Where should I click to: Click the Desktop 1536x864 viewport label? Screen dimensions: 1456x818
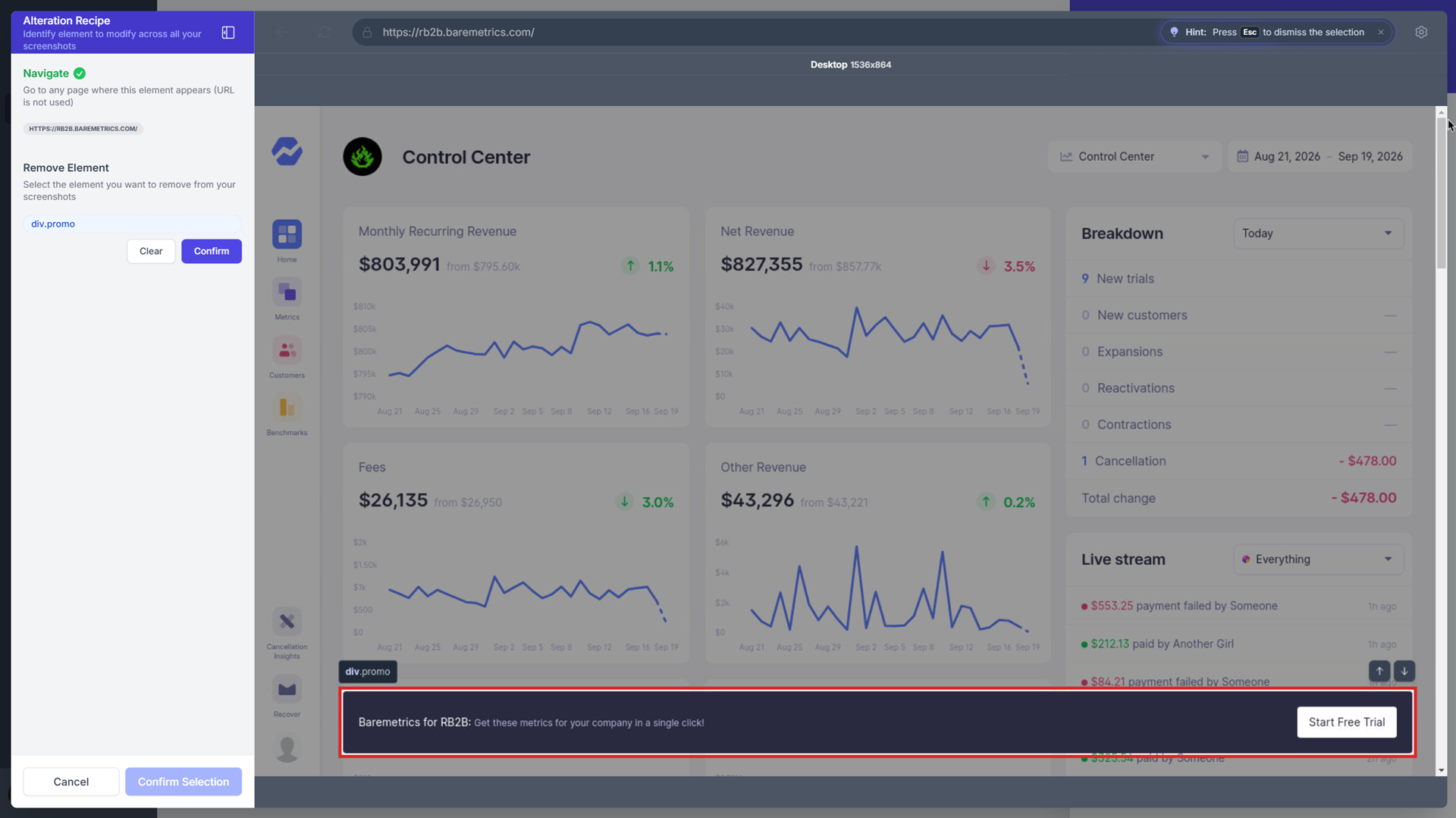[850, 64]
